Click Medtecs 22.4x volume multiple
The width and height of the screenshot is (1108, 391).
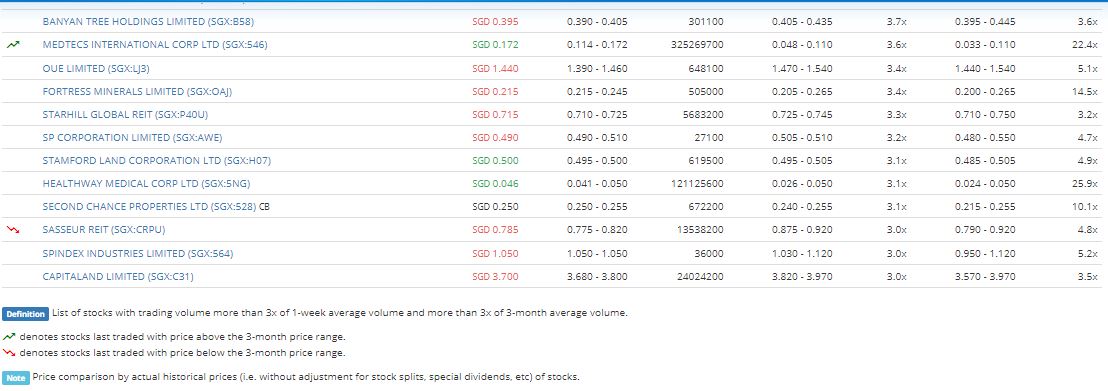(1084, 45)
